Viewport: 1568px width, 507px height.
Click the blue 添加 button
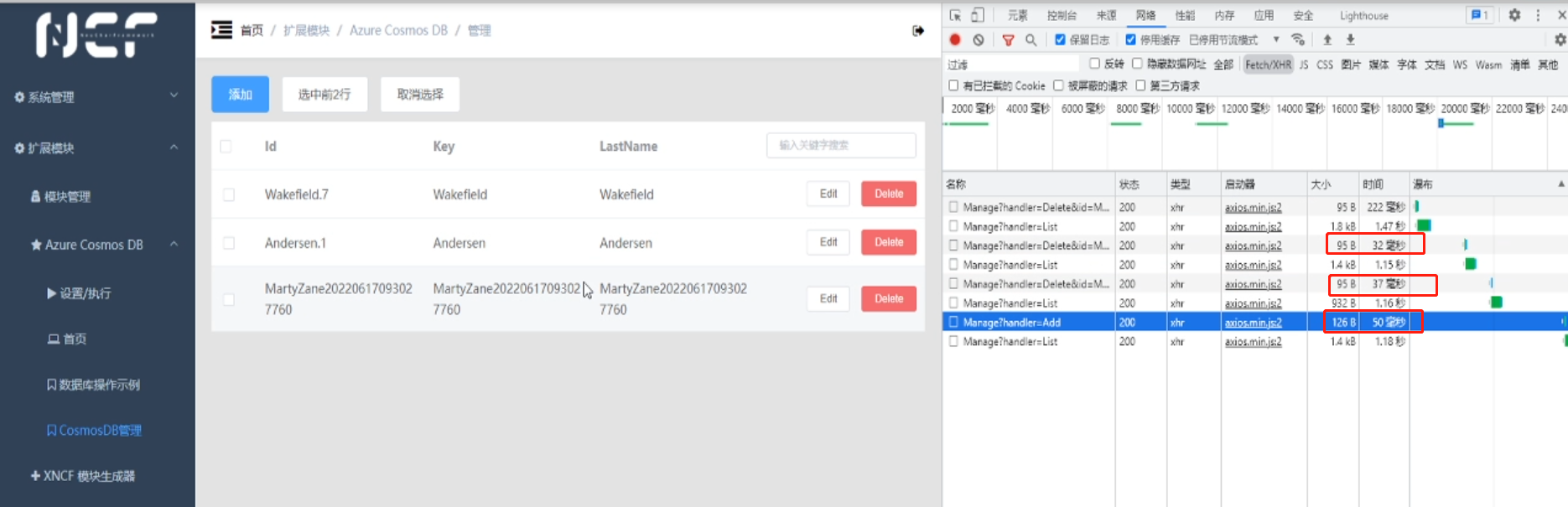point(240,94)
